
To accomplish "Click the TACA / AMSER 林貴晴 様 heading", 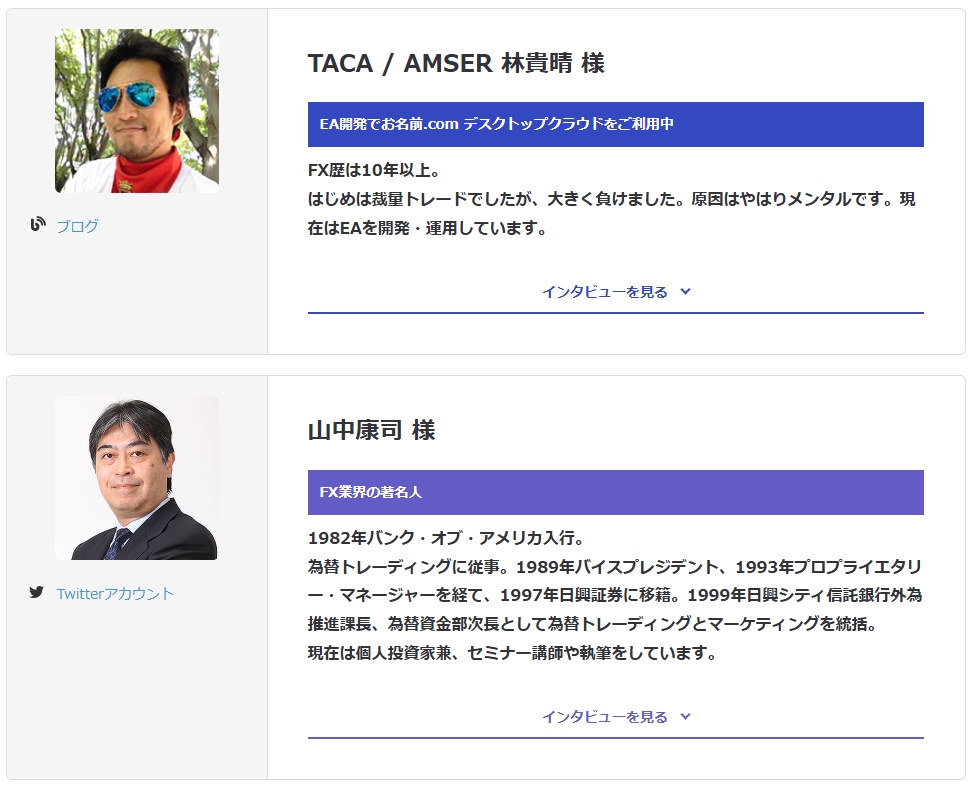I will (x=456, y=63).
